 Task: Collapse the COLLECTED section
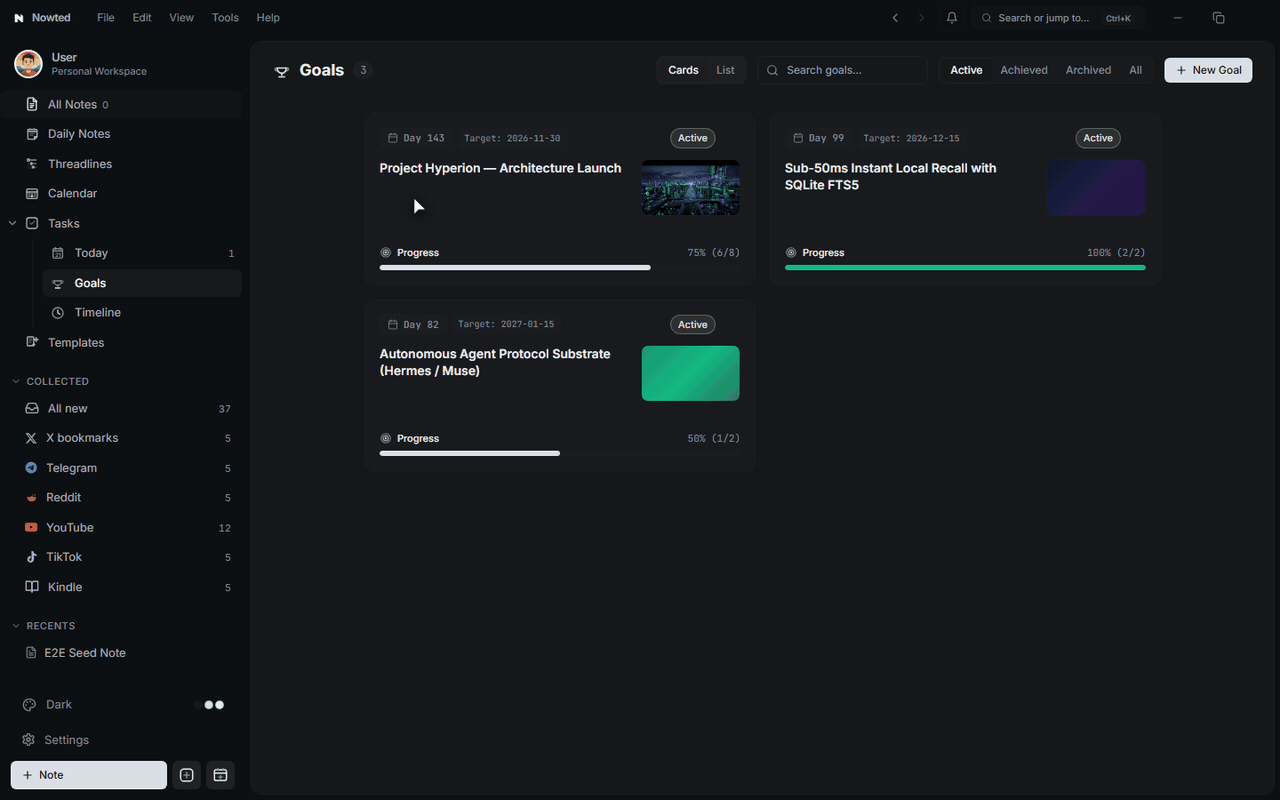16,381
